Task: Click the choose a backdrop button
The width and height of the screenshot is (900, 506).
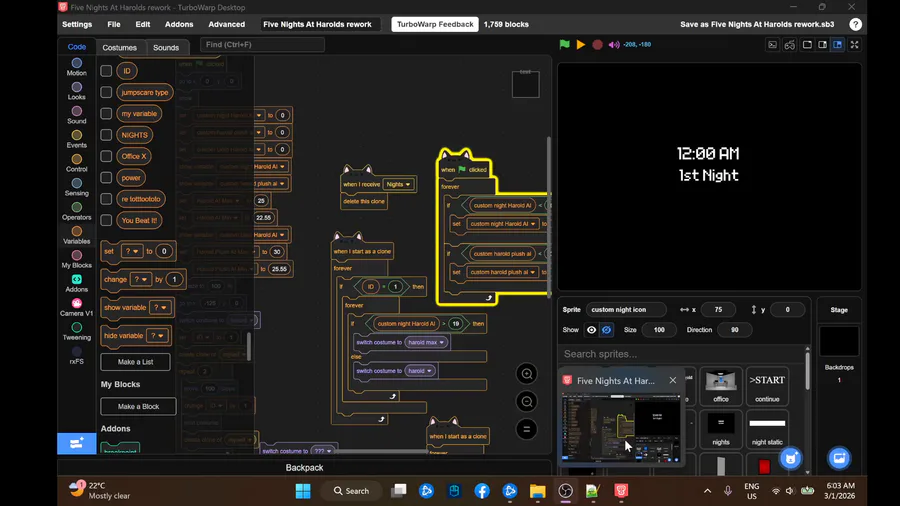Action: [x=839, y=458]
